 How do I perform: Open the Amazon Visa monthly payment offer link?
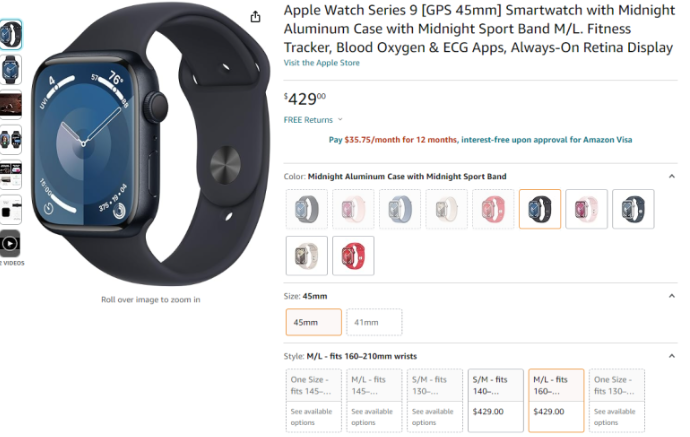coord(480,140)
